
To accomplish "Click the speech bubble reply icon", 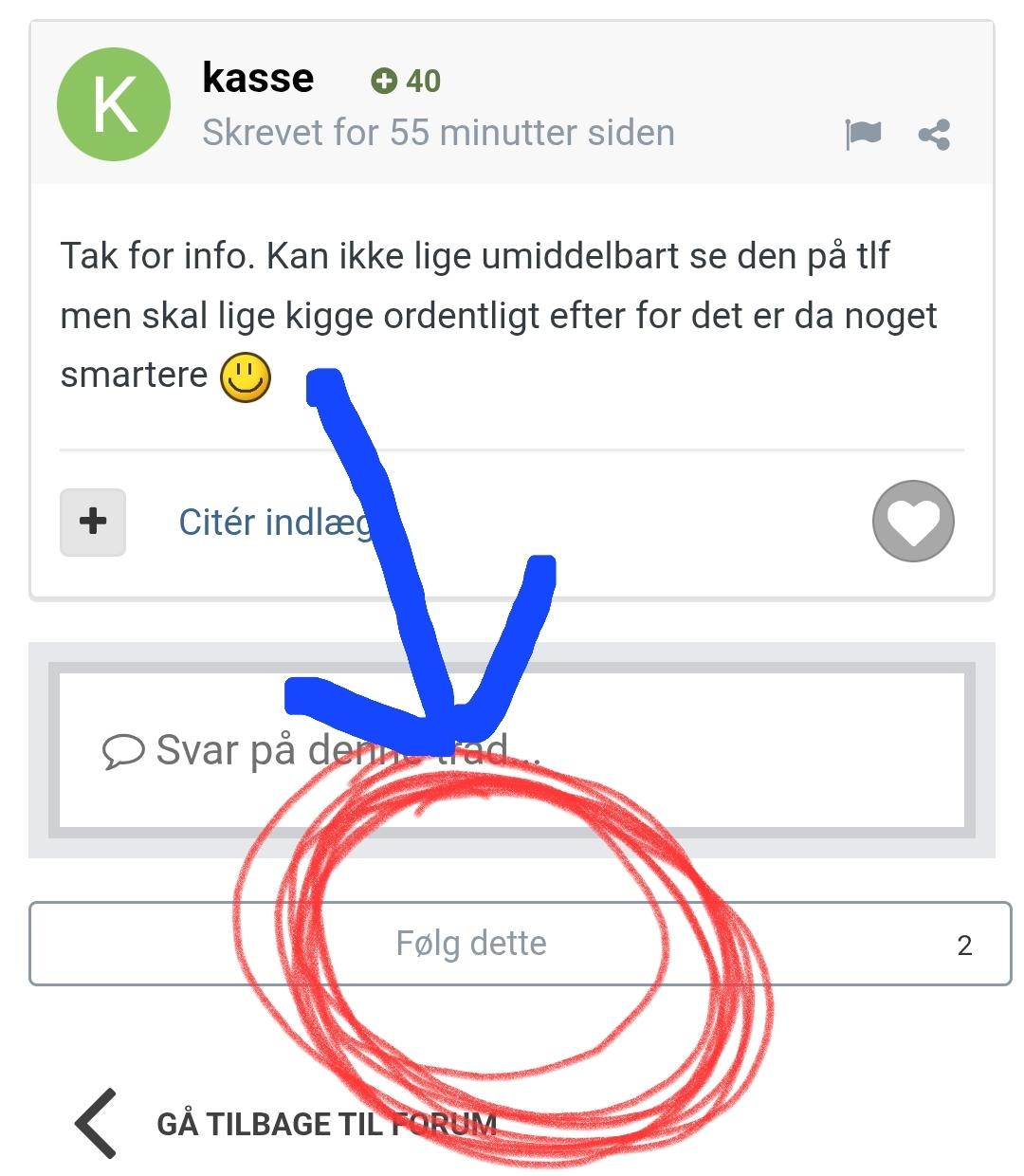I will [x=123, y=752].
